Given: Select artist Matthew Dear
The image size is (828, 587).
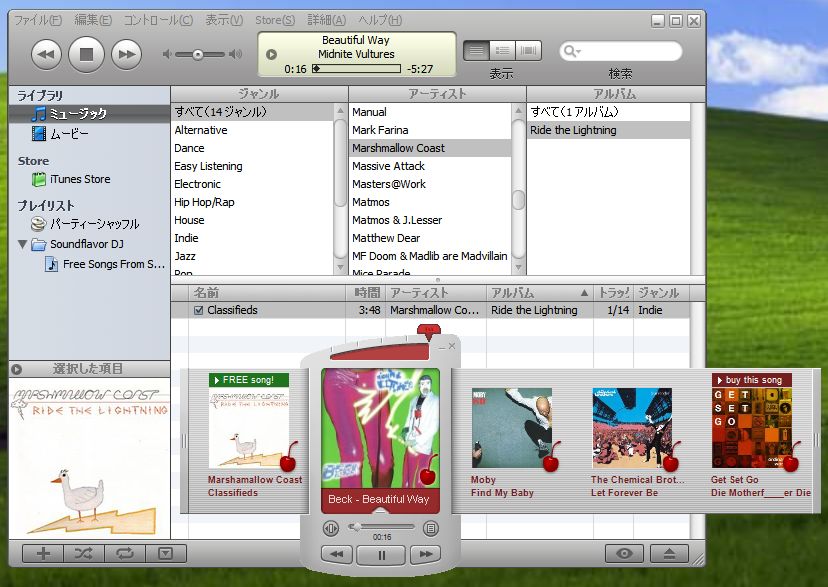Looking at the screenshot, I should (x=430, y=238).
